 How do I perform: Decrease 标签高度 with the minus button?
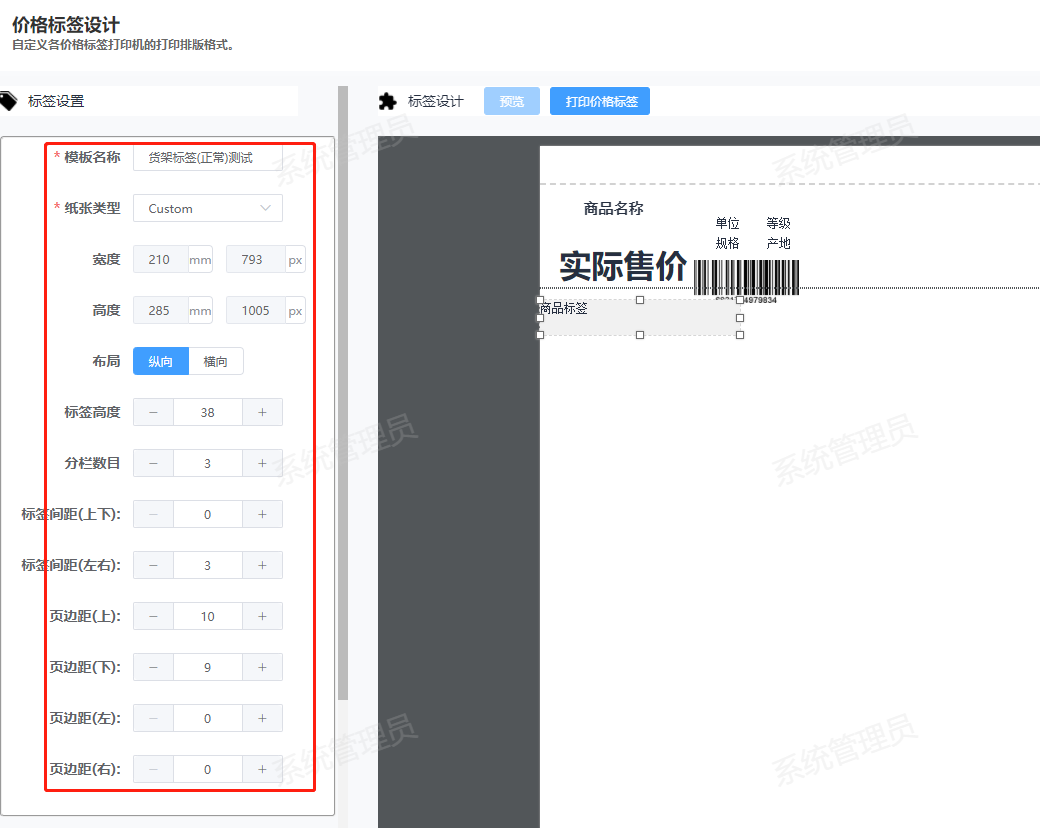tap(153, 412)
